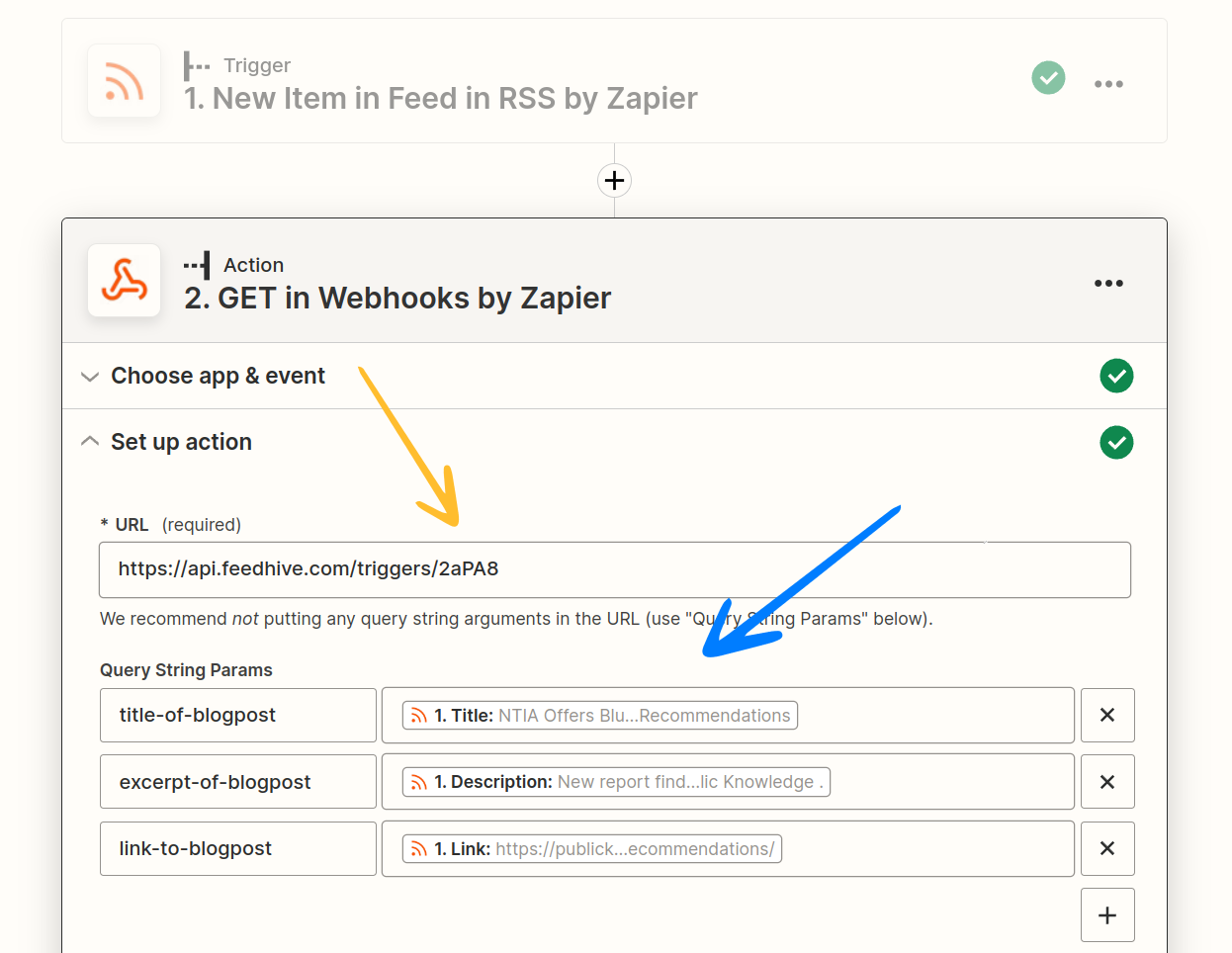
Task: Add a step with the plus connector
Action: click(615, 181)
